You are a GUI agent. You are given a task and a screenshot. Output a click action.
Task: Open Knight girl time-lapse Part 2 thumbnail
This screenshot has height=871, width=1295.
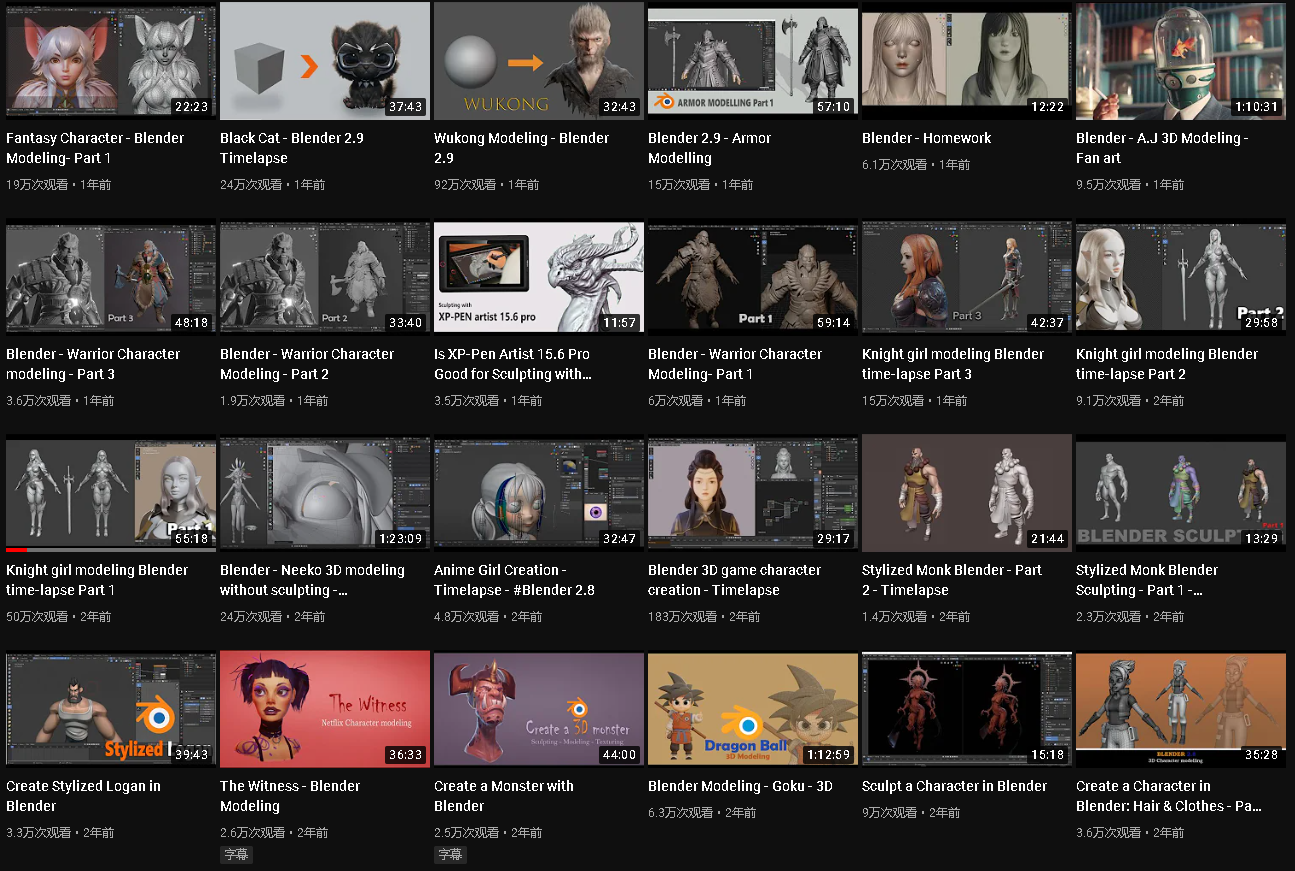coord(1181,276)
